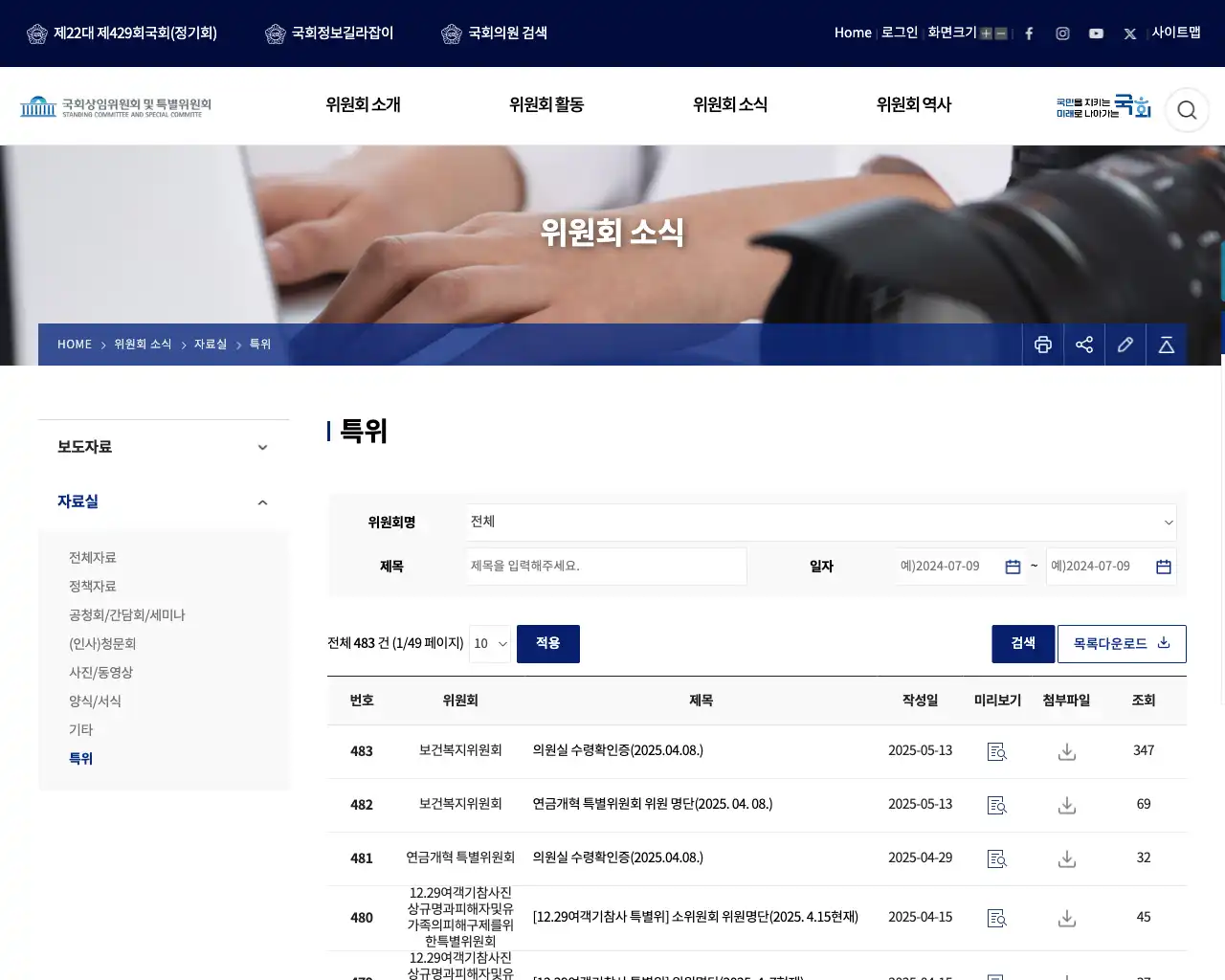Open the X (Twitter) icon link
Viewport: 1225px width, 980px height.
(x=1130, y=33)
